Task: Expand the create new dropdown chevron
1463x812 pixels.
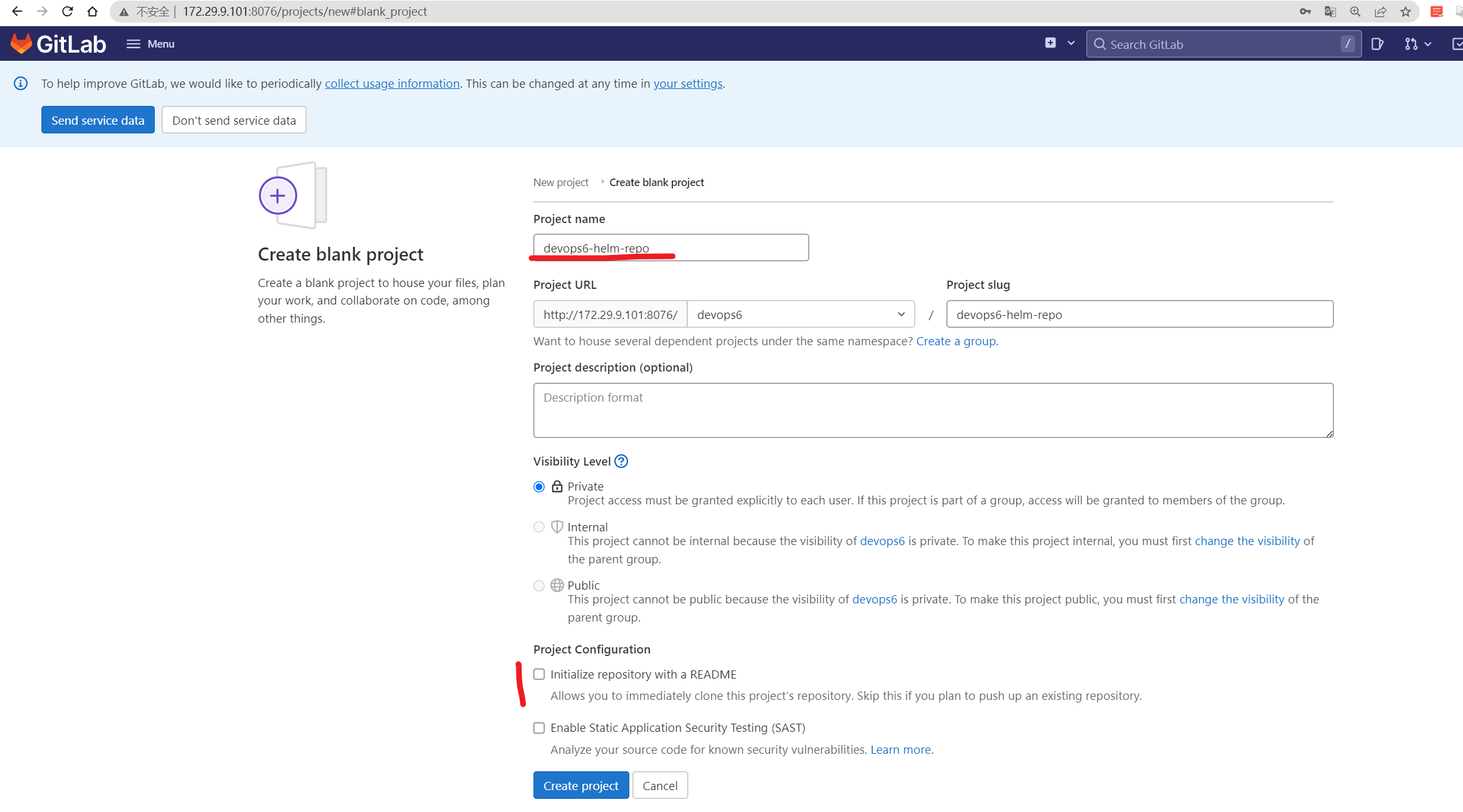Action: (x=1071, y=43)
